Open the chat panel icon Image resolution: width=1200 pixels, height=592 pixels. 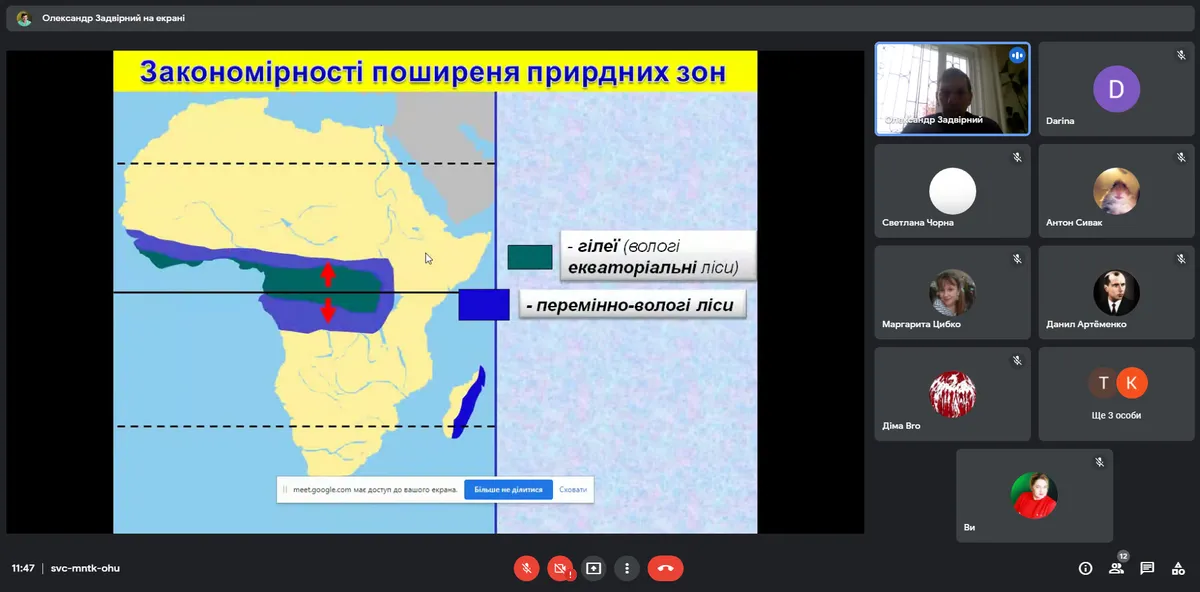click(x=1147, y=568)
